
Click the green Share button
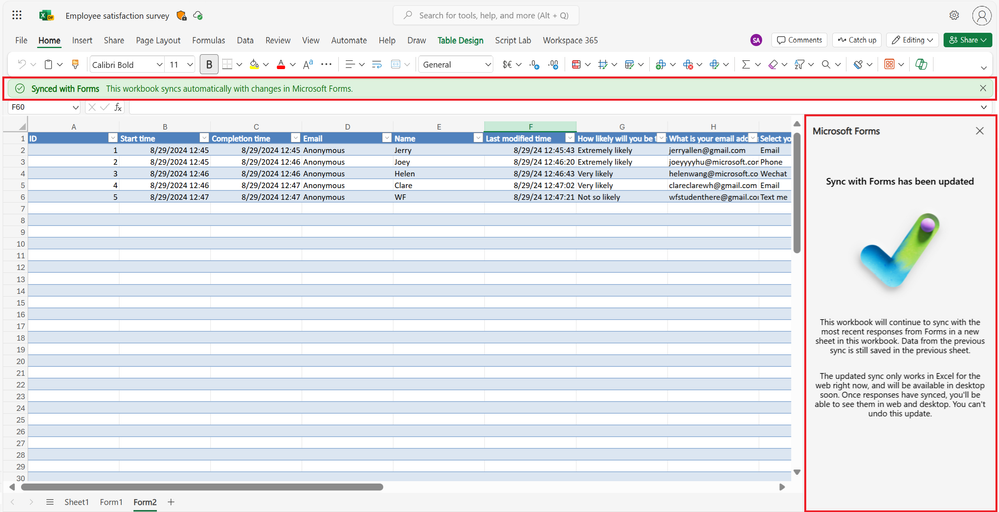coord(964,40)
